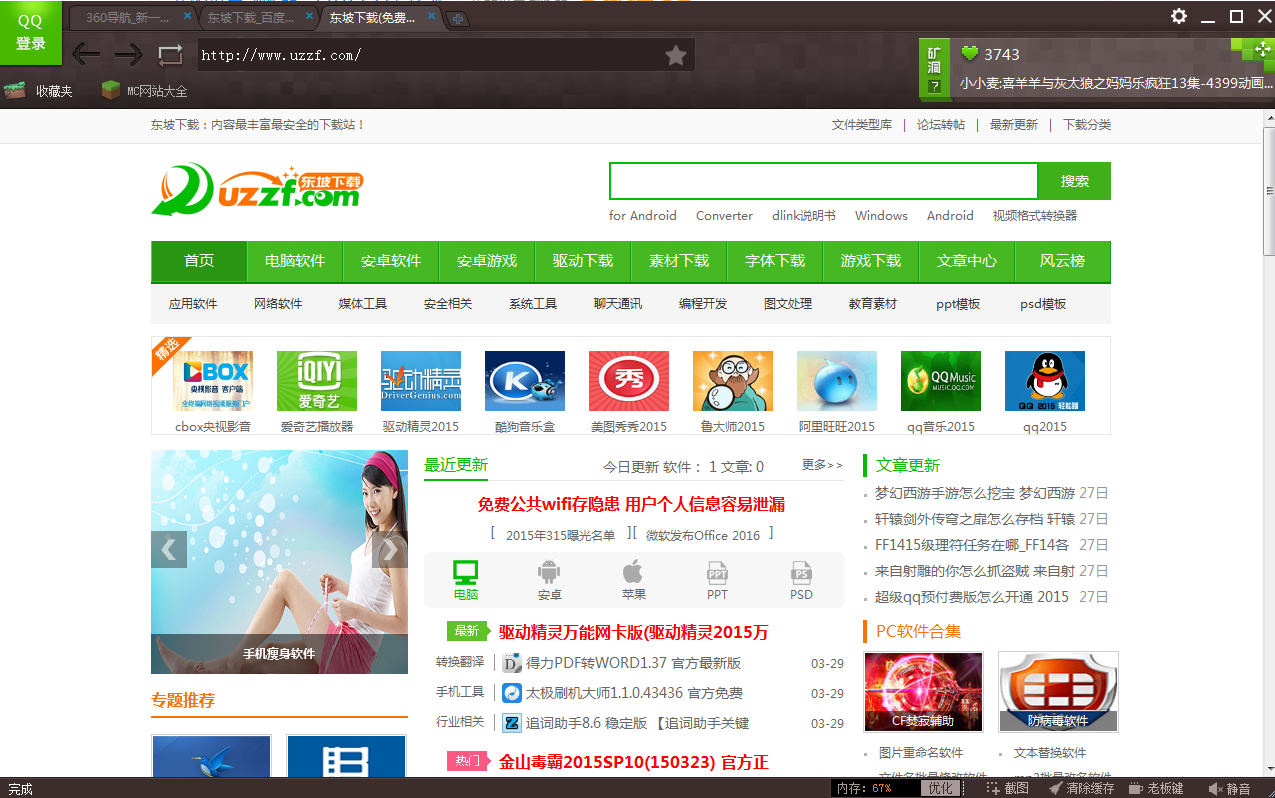Open 字体下载 navigation item

[775, 261]
